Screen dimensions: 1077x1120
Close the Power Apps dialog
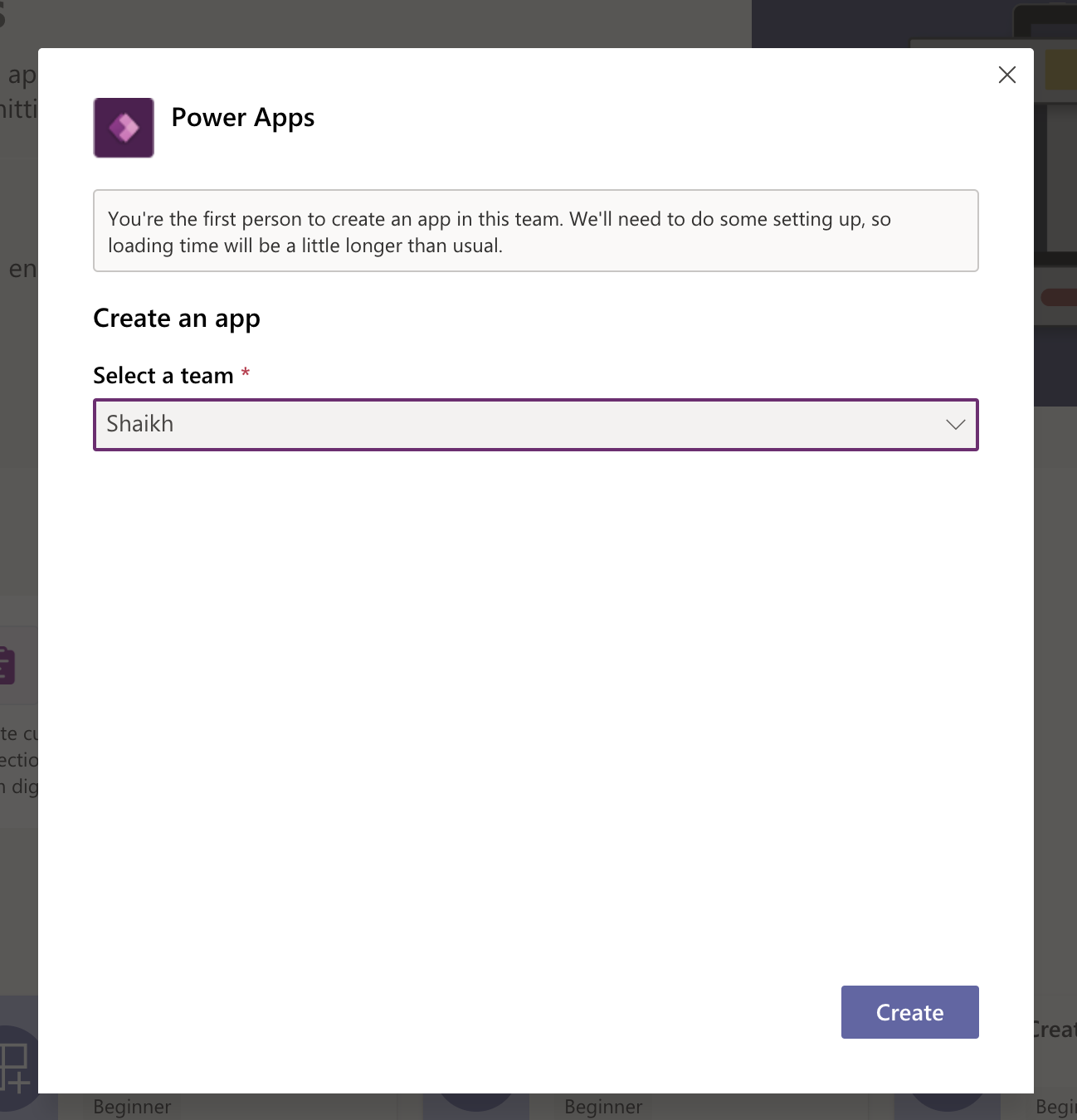pos(1007,75)
